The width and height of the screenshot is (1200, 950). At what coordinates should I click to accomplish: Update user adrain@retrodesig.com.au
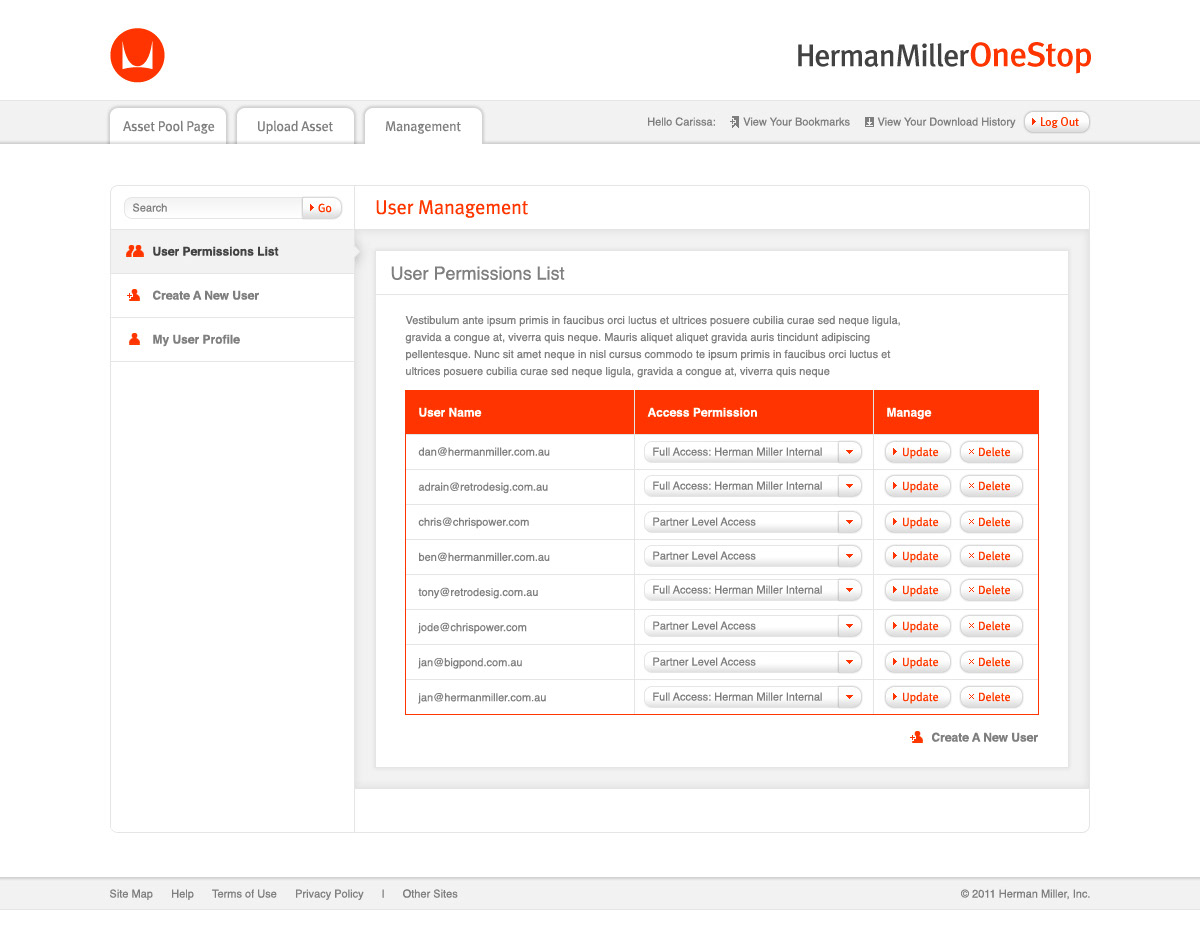click(917, 486)
